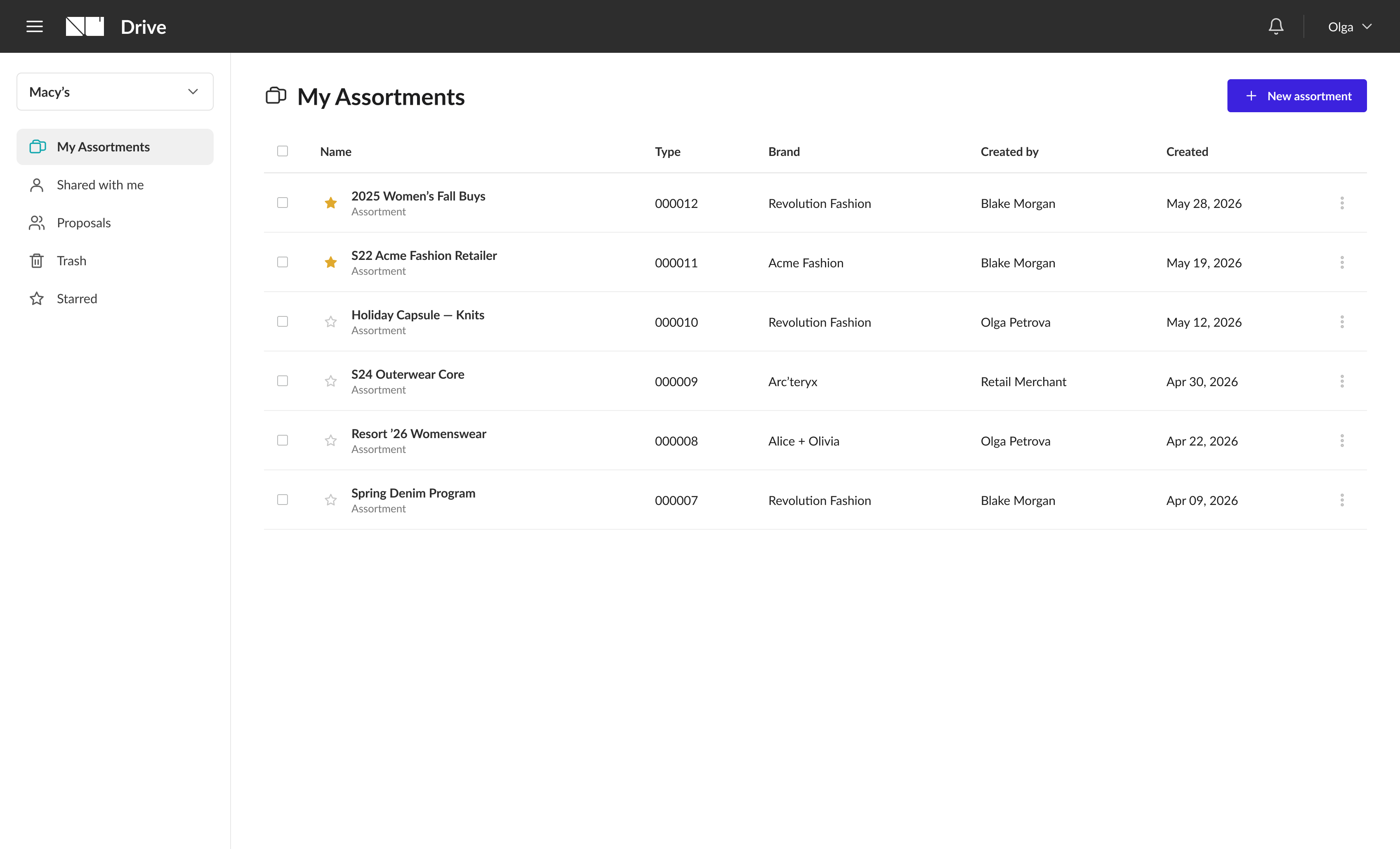
Task: Open S24 Outerwear Core assortment
Action: click(408, 375)
